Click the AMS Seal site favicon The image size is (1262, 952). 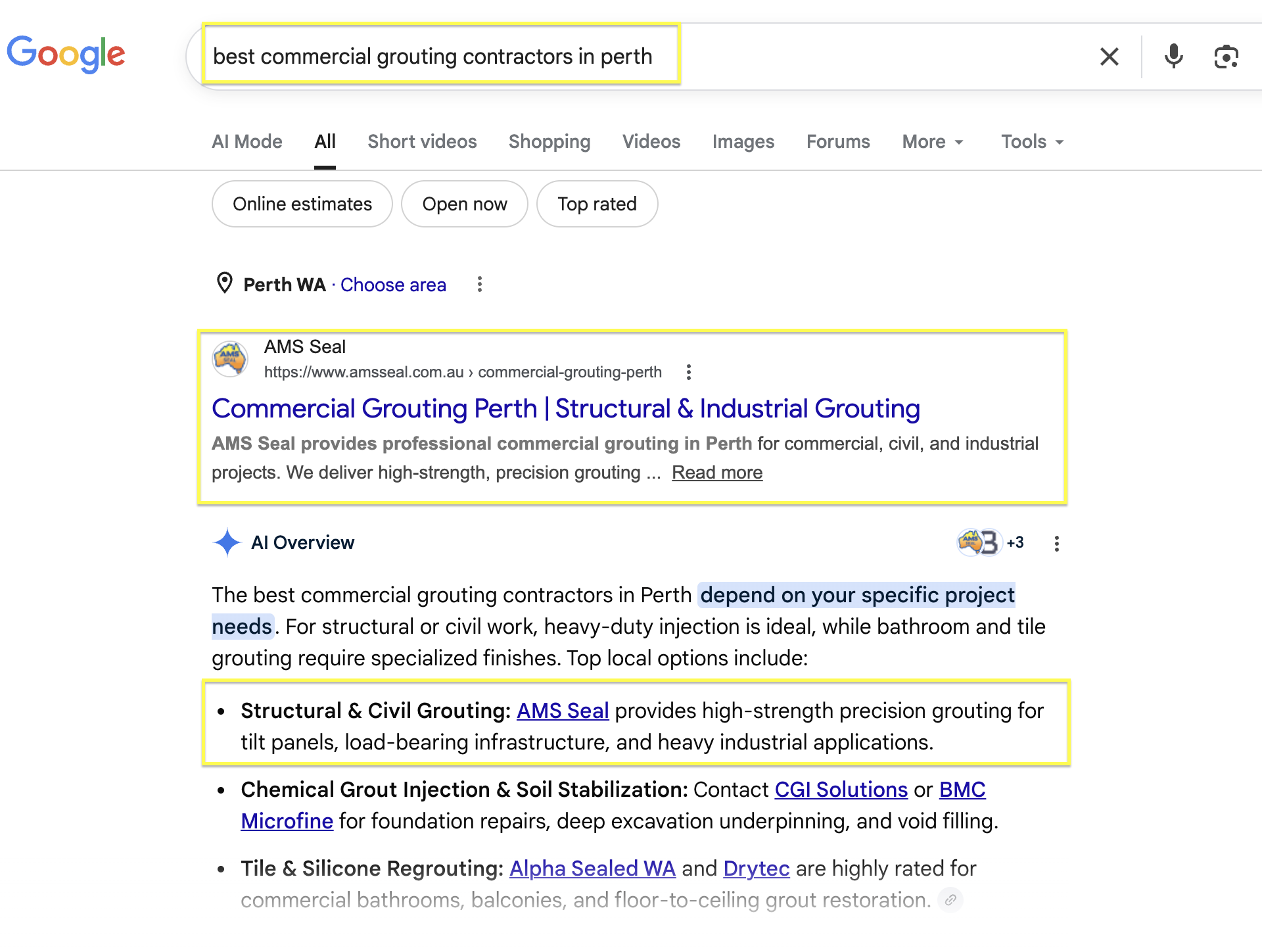tap(230, 359)
